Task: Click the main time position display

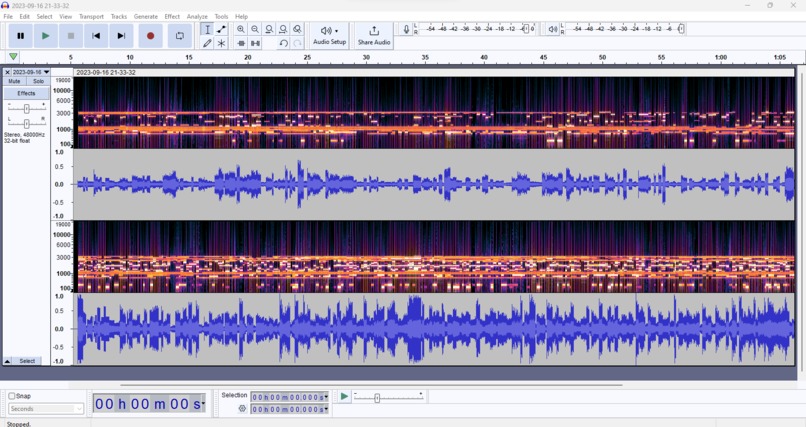Action: click(x=150, y=404)
